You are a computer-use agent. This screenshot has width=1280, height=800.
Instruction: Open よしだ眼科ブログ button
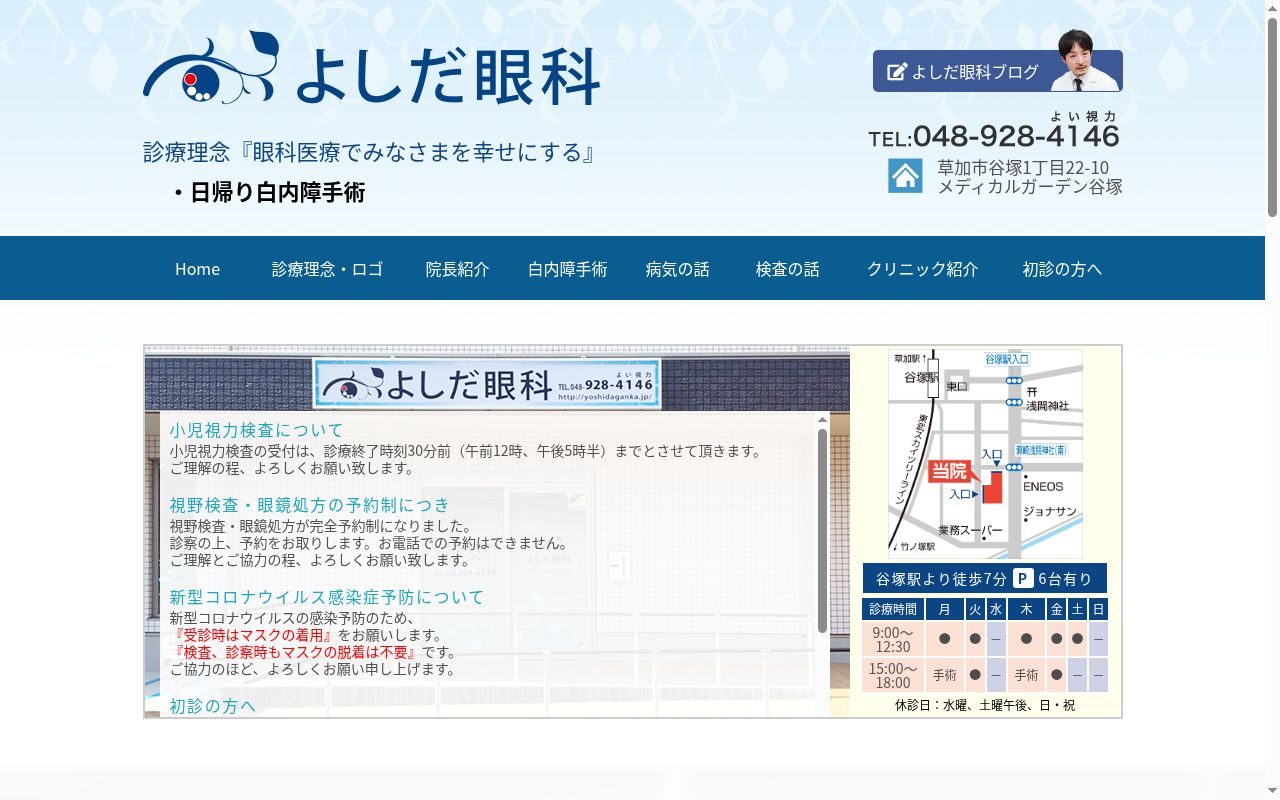tap(997, 71)
